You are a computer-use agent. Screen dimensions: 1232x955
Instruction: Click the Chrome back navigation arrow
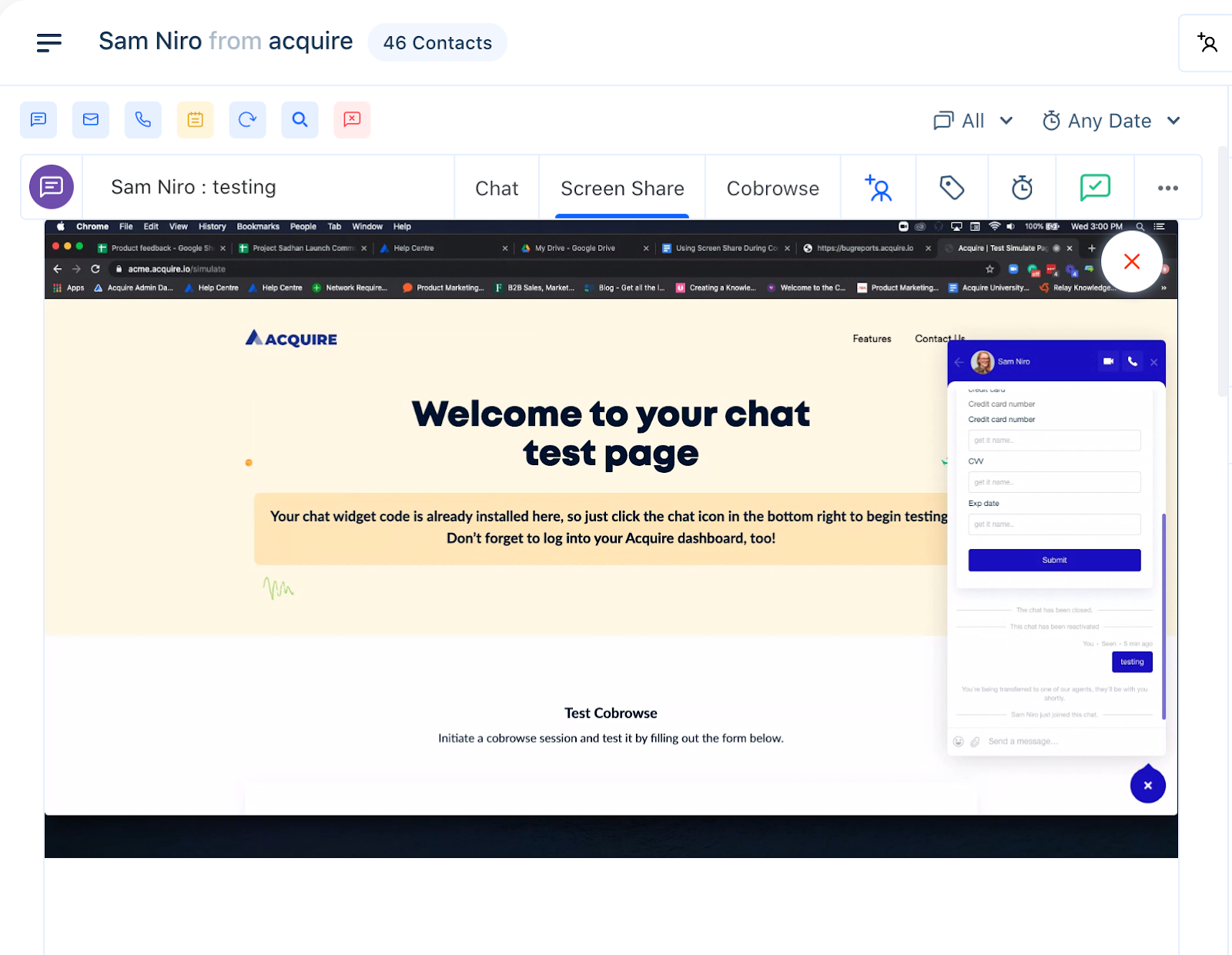(58, 269)
